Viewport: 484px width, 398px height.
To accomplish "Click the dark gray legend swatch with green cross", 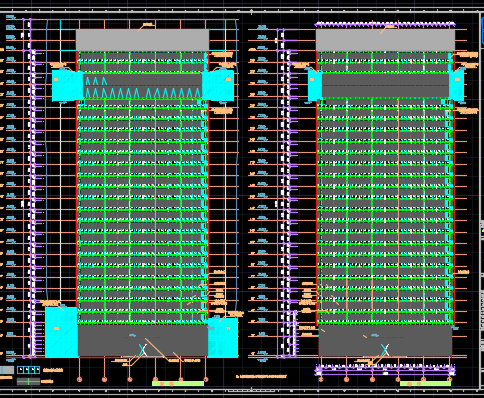I will click(x=28, y=381).
